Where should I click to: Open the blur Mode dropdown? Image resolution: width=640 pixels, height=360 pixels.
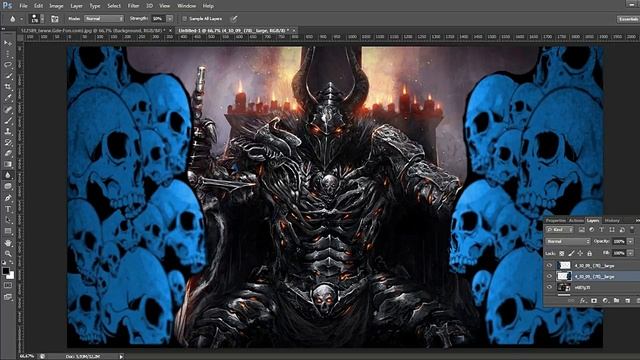(104, 19)
